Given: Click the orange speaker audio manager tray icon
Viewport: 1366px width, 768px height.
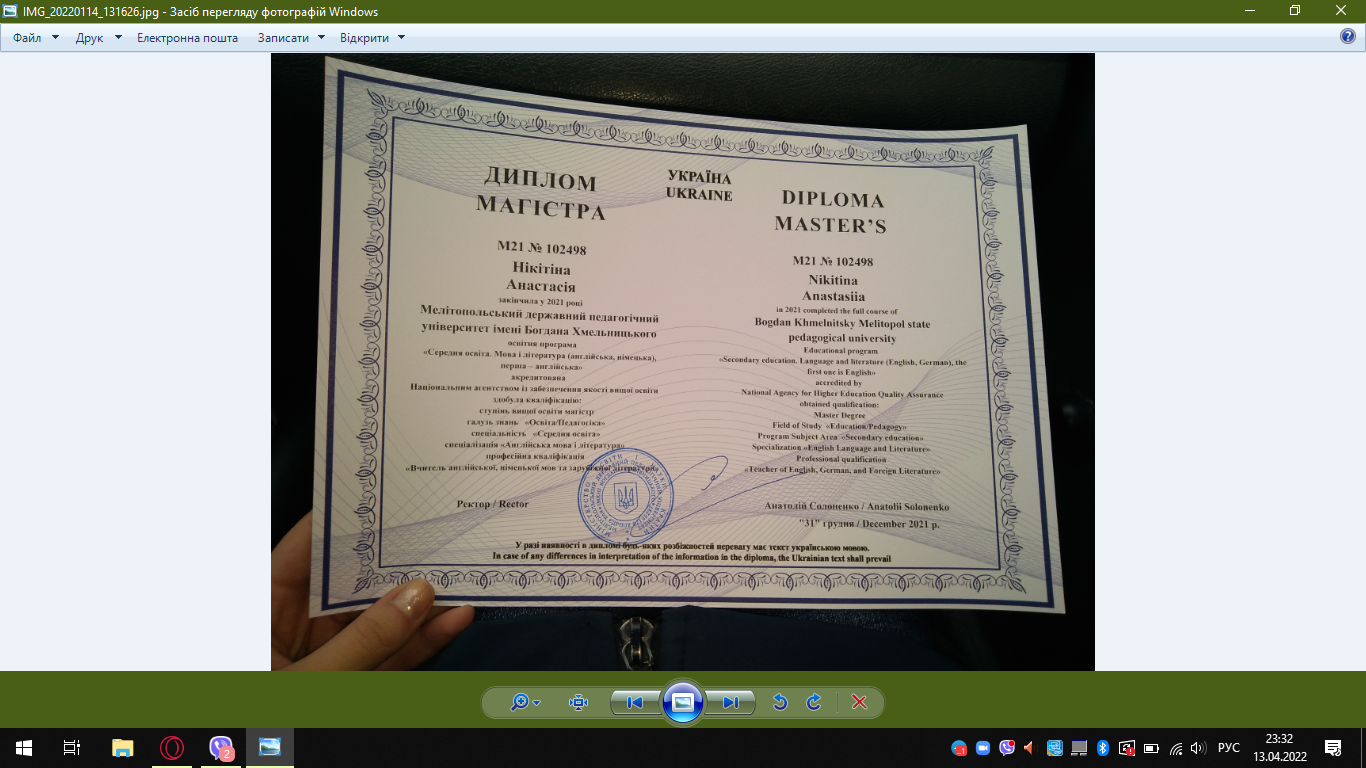Looking at the screenshot, I should tap(1030, 748).
